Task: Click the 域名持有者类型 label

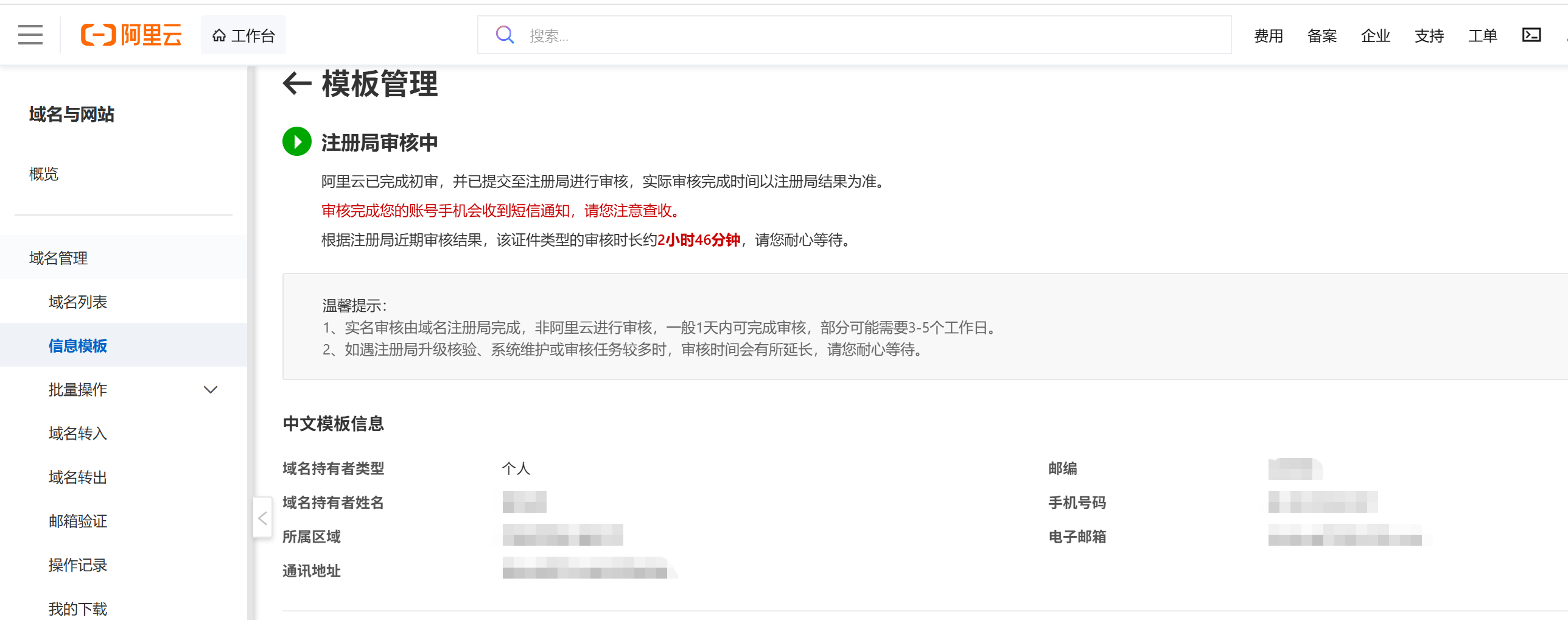Action: click(334, 468)
